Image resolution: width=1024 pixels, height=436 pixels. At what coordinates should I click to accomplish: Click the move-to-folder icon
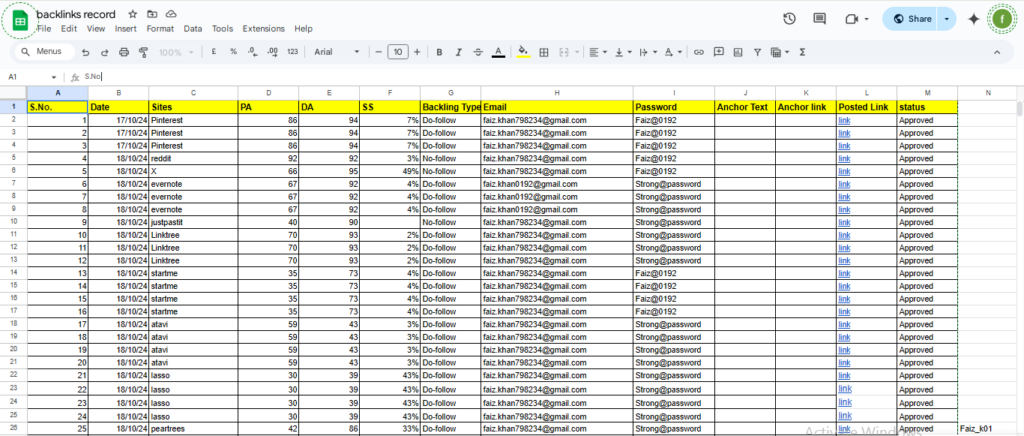click(152, 14)
